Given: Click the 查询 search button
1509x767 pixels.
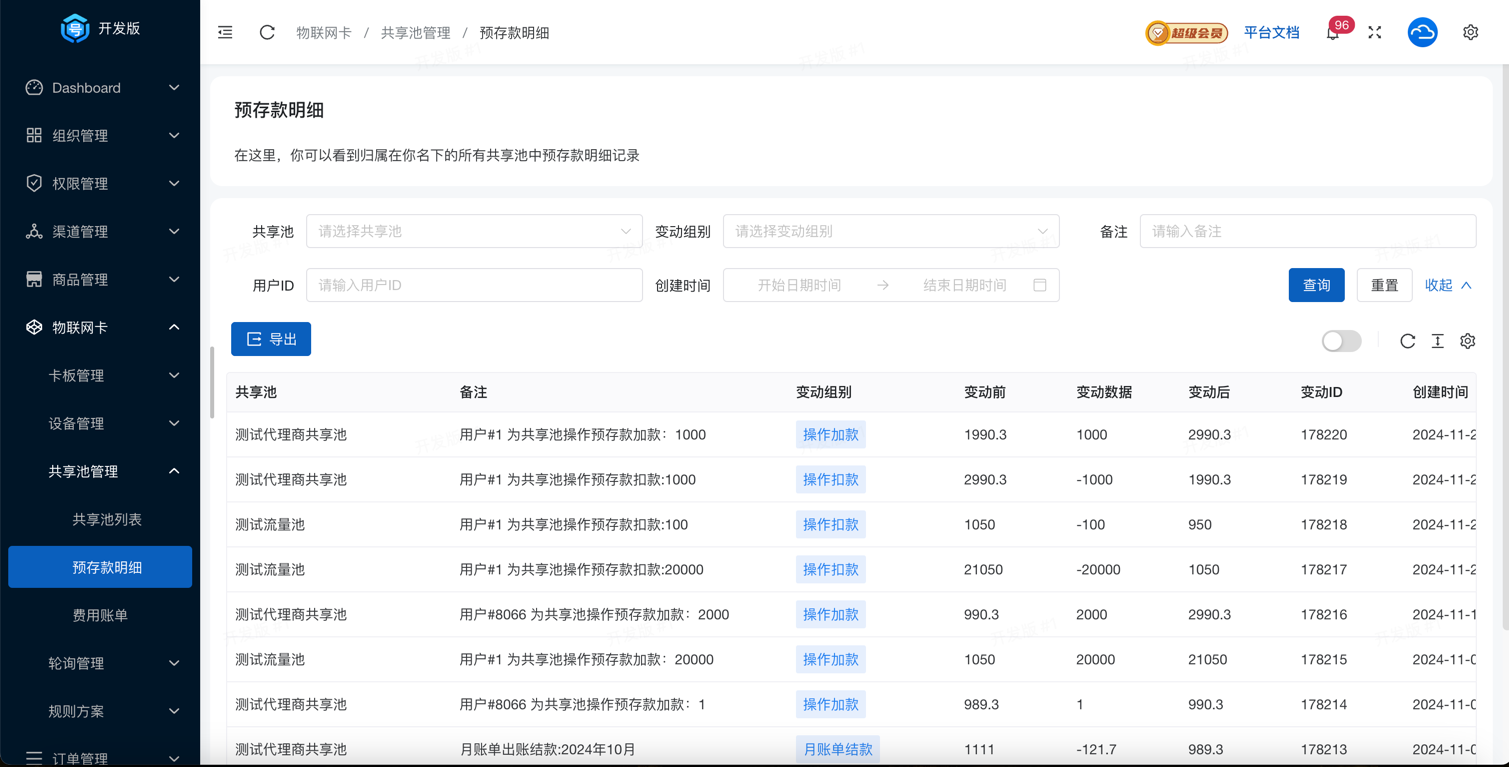Looking at the screenshot, I should click(1316, 285).
